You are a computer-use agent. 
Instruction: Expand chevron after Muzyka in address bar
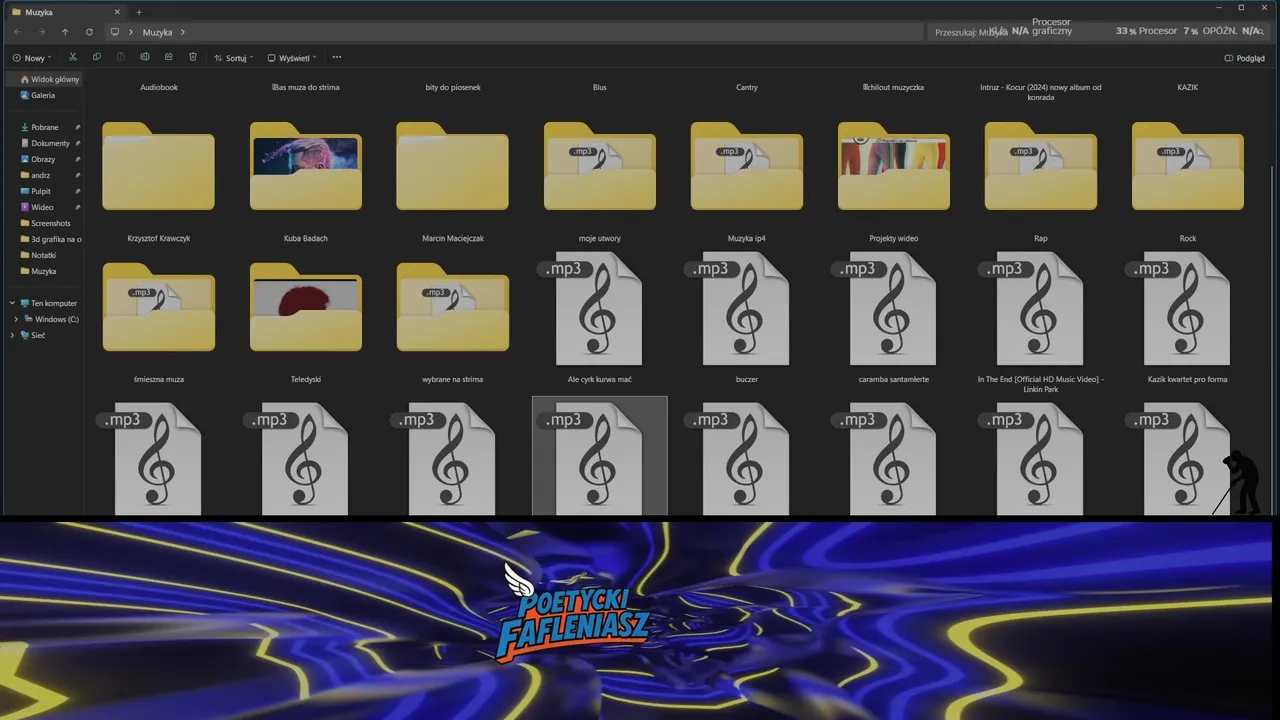(x=183, y=32)
